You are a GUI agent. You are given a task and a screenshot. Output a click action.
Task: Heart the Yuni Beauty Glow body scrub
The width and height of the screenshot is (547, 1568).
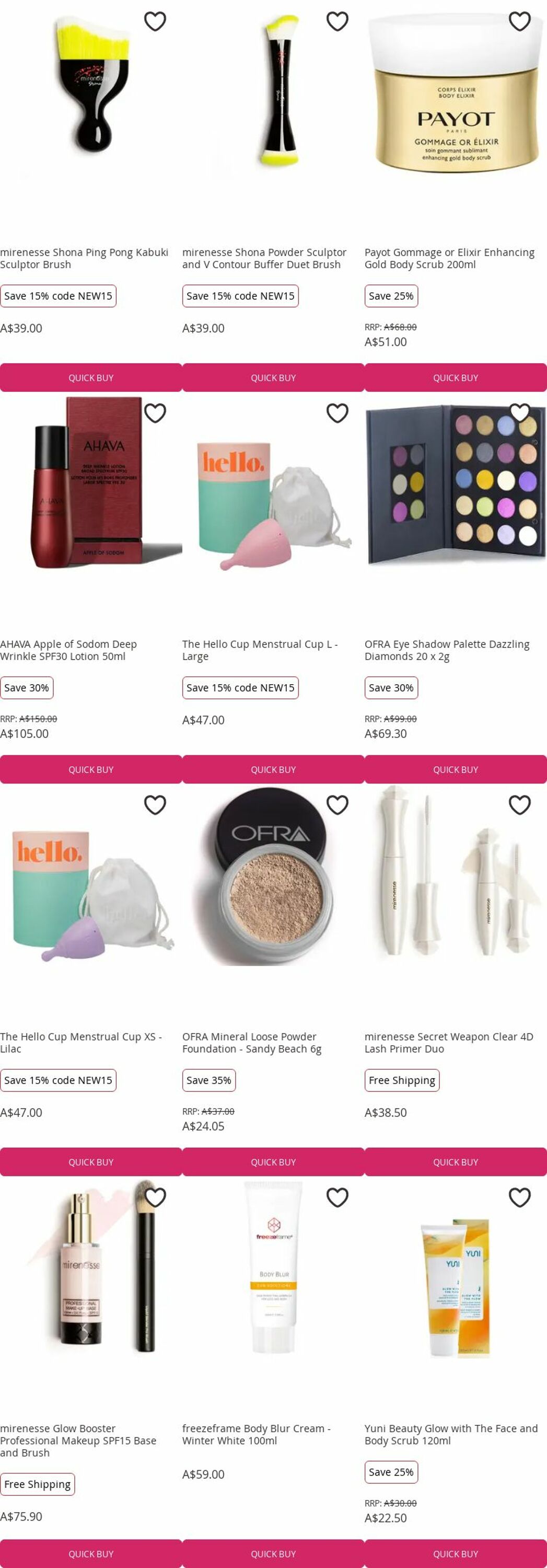coord(520,1197)
